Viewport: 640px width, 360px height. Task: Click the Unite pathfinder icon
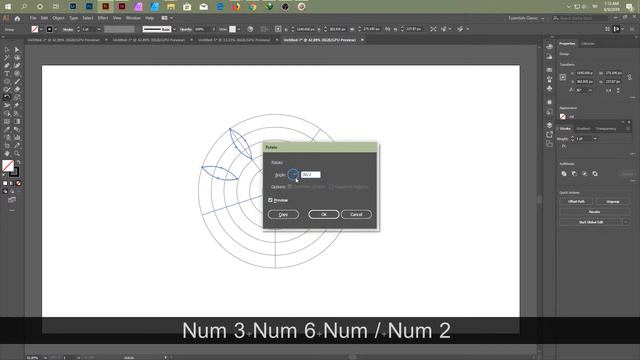(564, 173)
